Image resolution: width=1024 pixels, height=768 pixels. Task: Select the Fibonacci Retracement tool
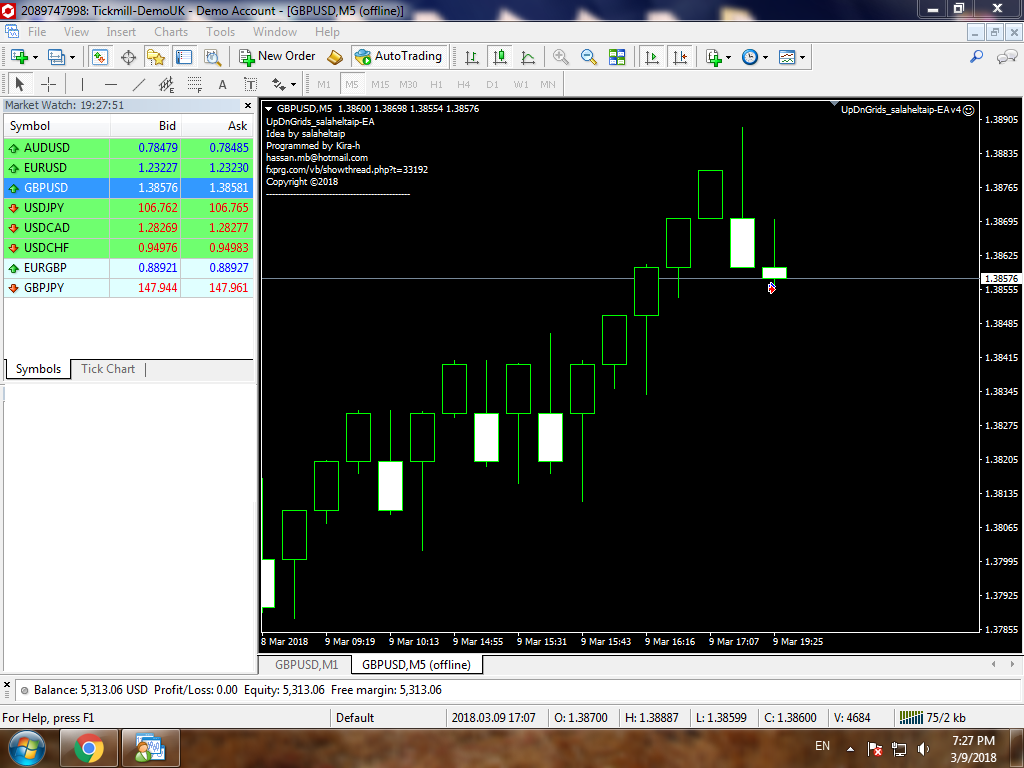coord(194,85)
